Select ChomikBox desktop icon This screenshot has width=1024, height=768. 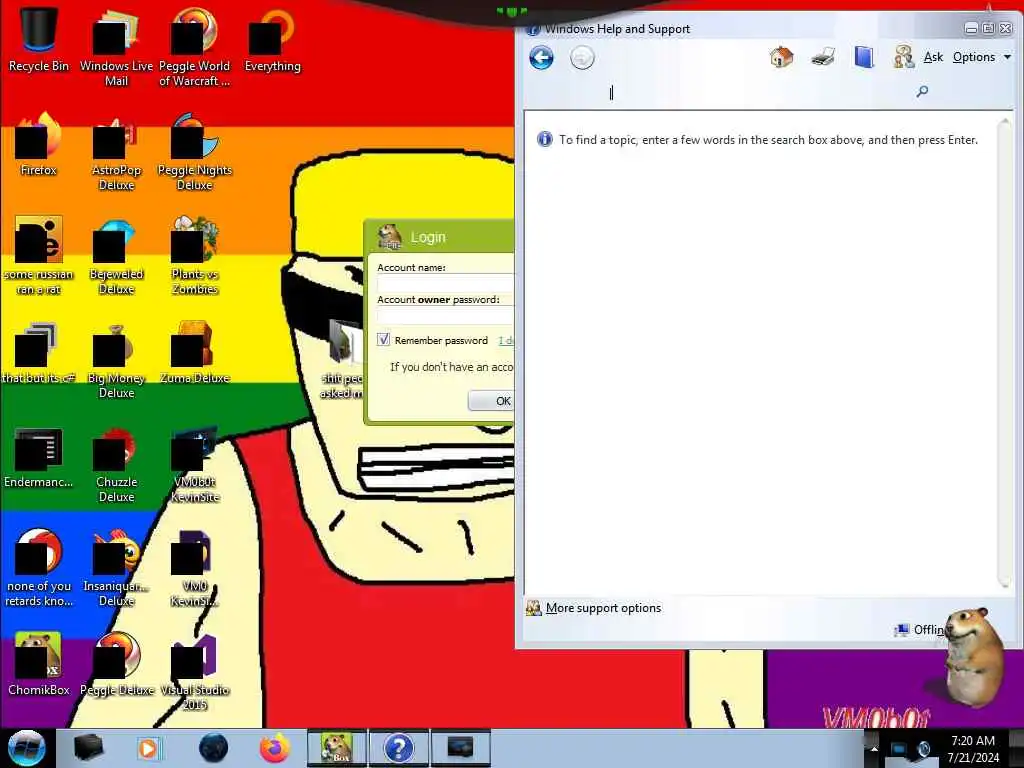(39, 664)
